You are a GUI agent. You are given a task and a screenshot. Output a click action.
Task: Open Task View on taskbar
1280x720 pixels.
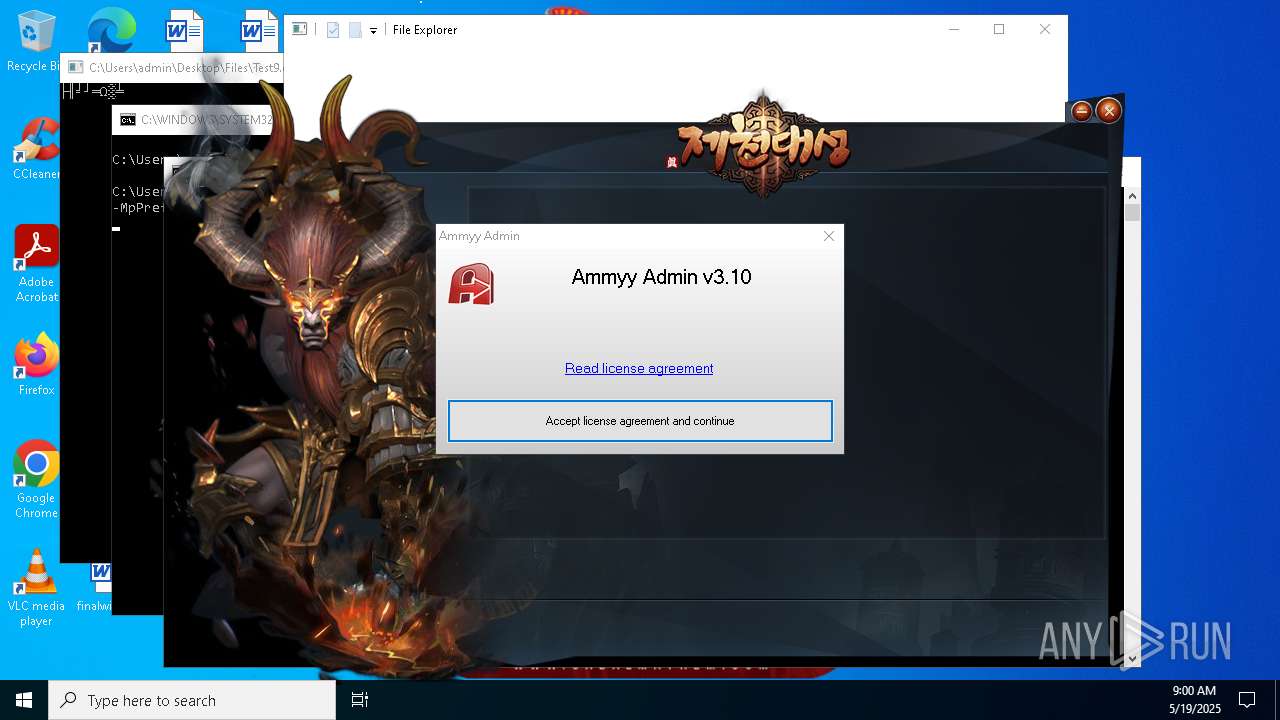[x=360, y=700]
